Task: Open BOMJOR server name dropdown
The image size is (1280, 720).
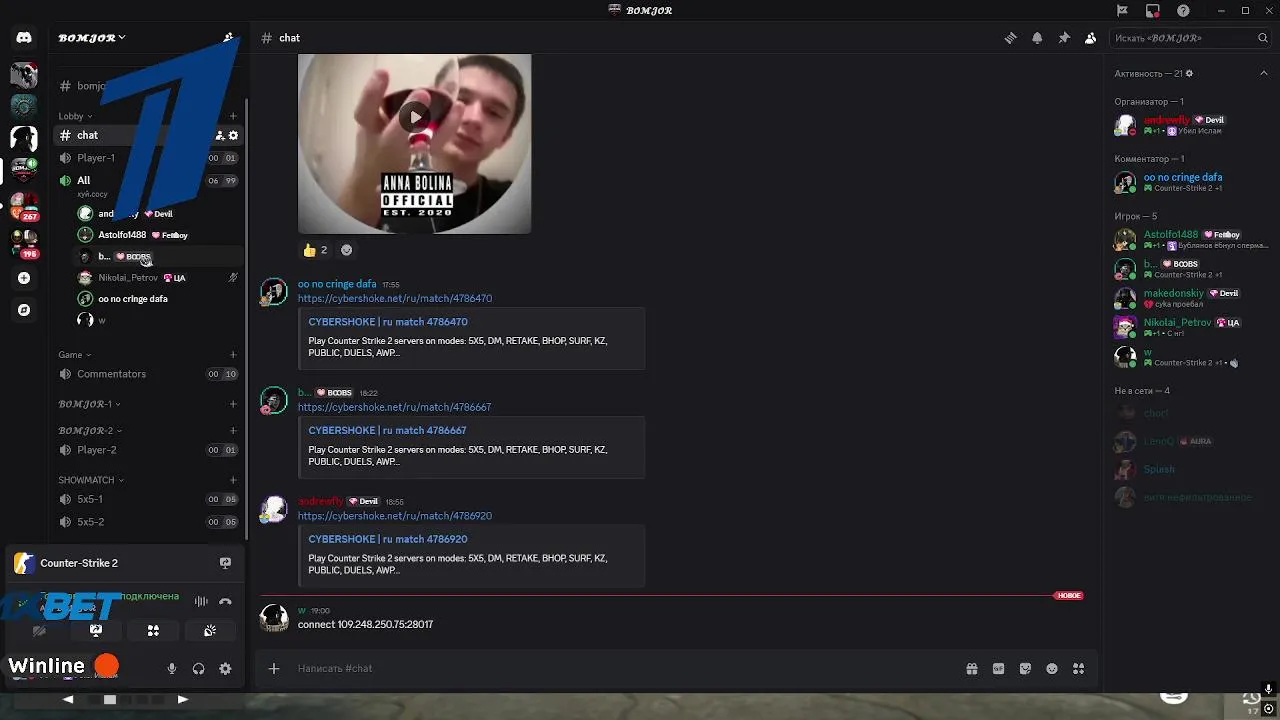Action: [92, 38]
